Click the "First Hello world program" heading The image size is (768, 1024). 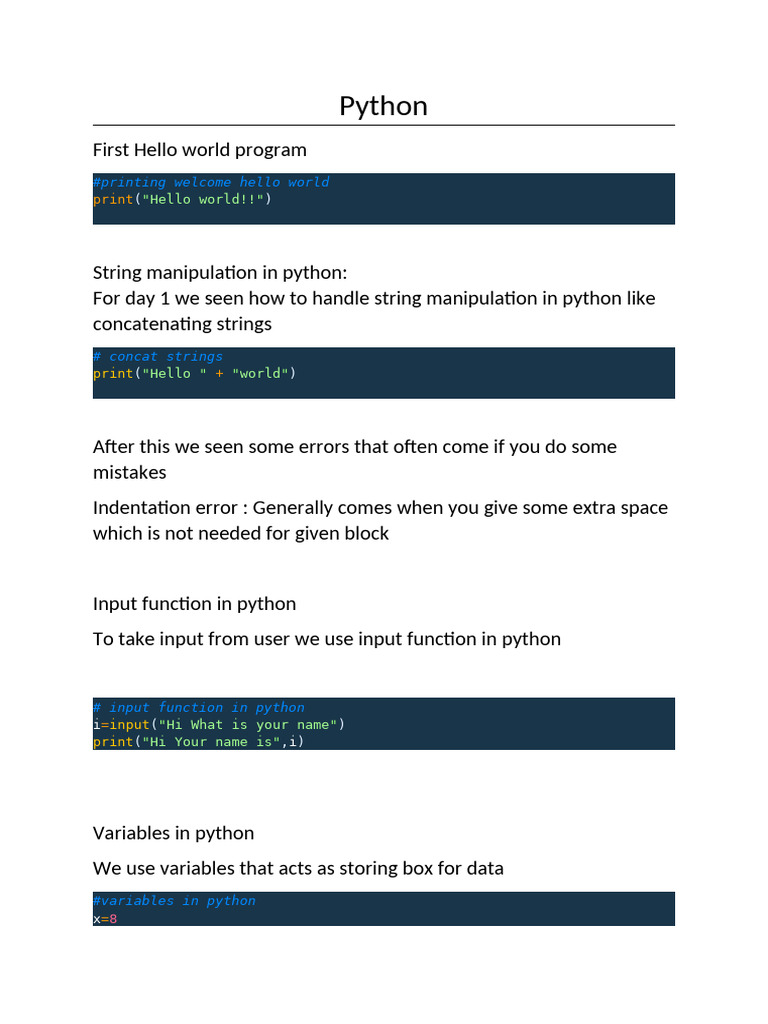click(x=200, y=150)
